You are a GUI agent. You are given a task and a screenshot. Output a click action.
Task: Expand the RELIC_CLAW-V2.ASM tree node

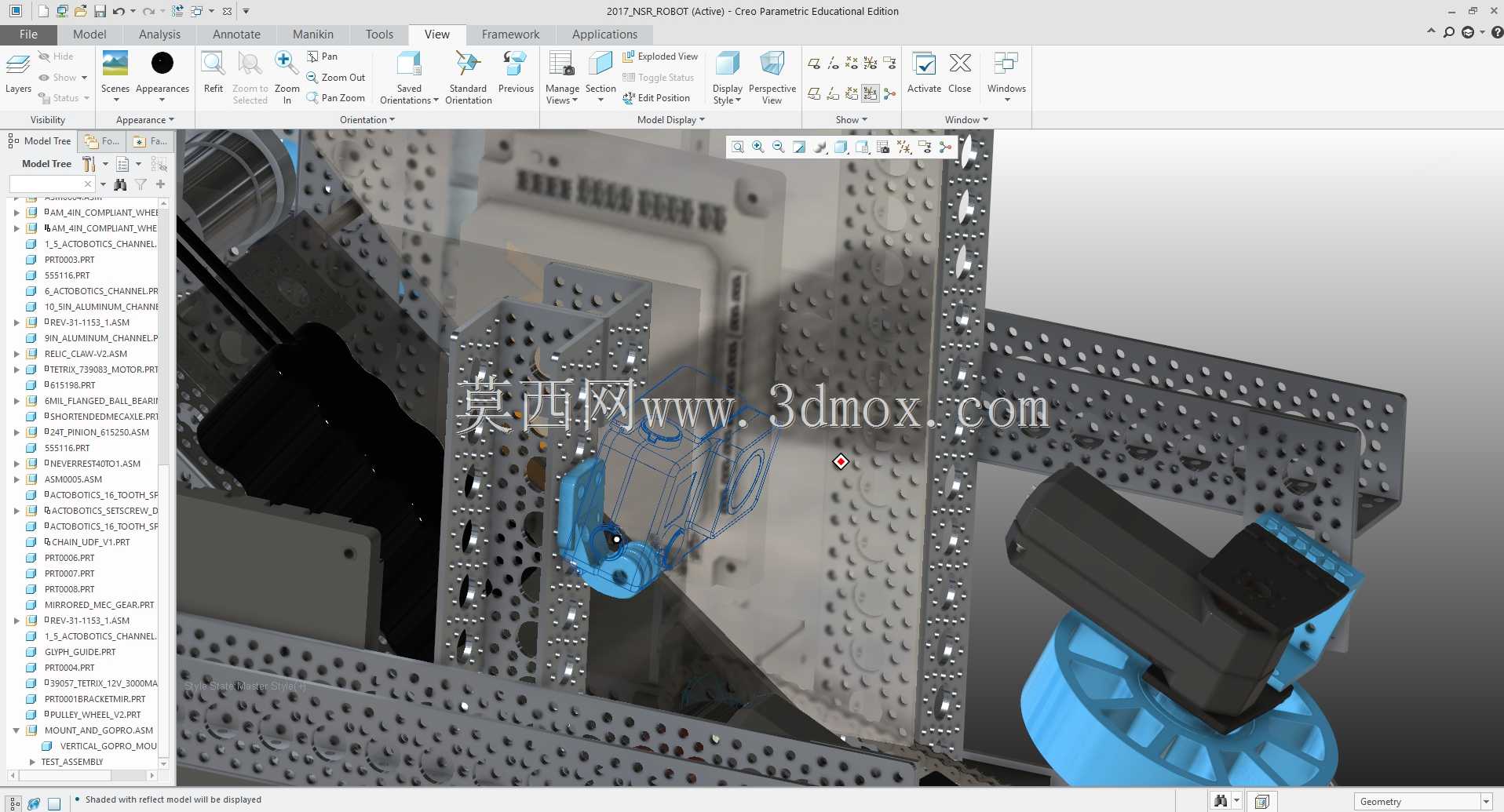pyautogui.click(x=16, y=354)
